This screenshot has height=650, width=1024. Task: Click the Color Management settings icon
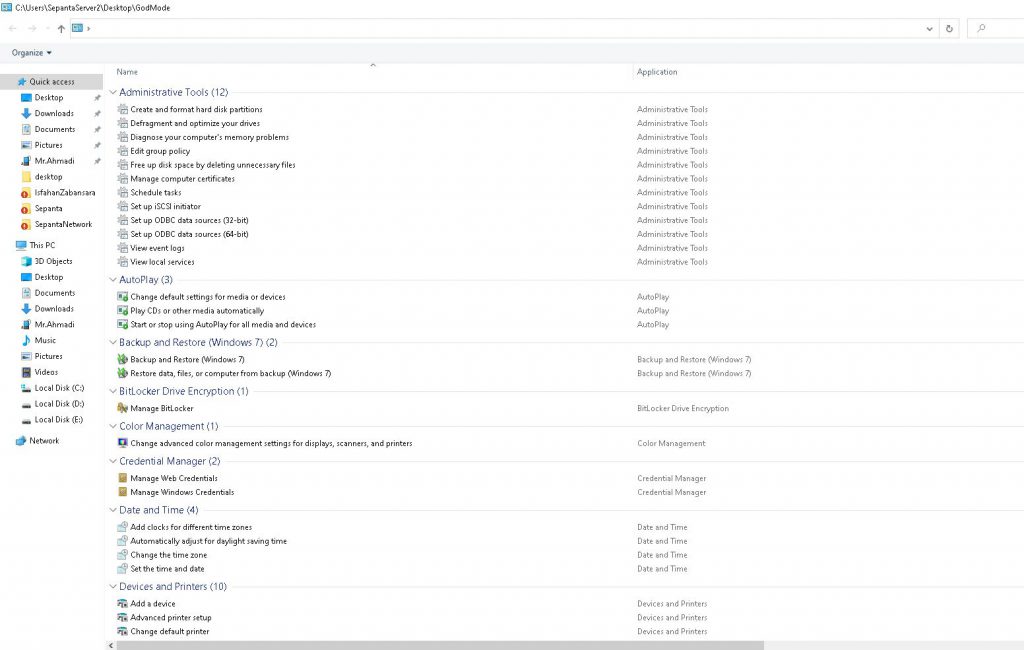click(123, 443)
